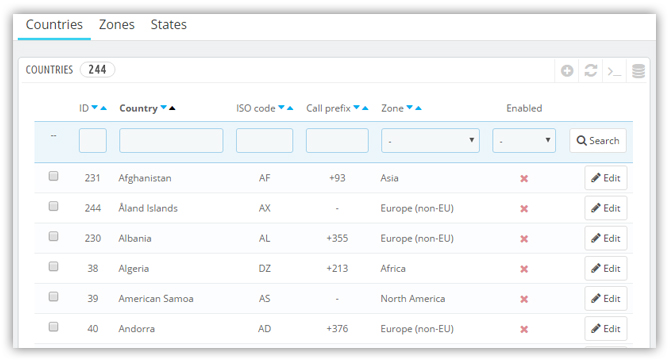Viewport: 670px width, 363px height.
Task: Click the +355 call prefix cell
Action: tap(337, 238)
